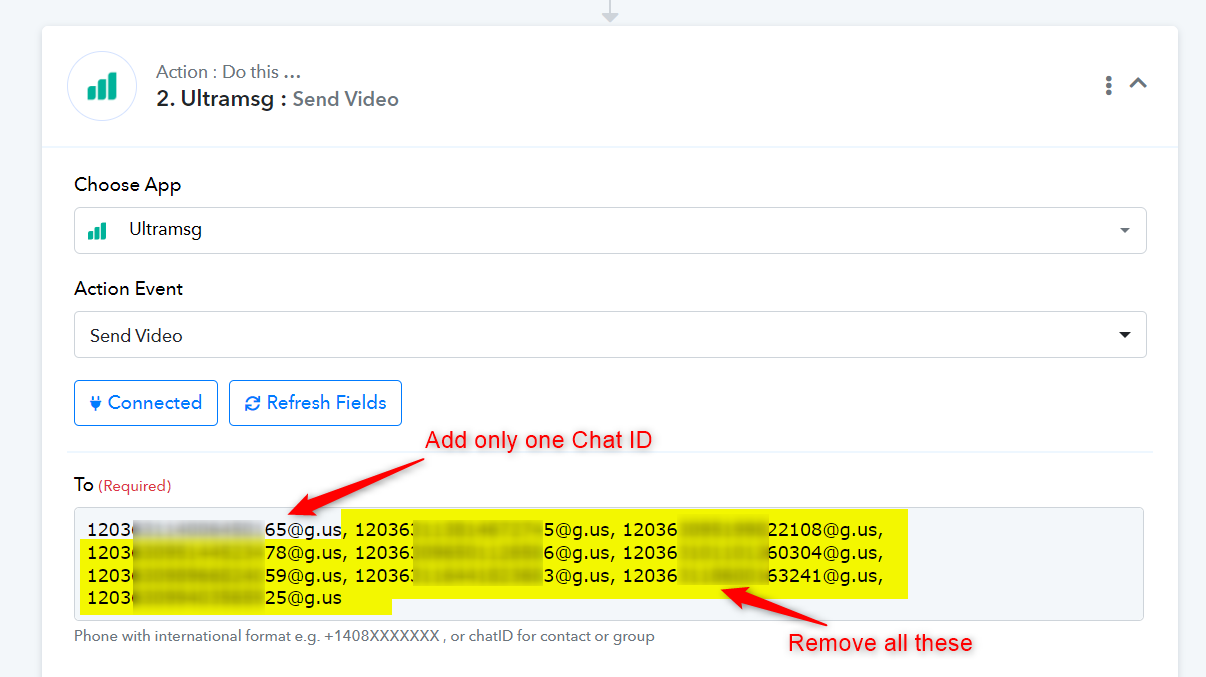Click the chat ID ending in 22108@g.us
The width and height of the screenshot is (1206, 677).
coord(751,530)
